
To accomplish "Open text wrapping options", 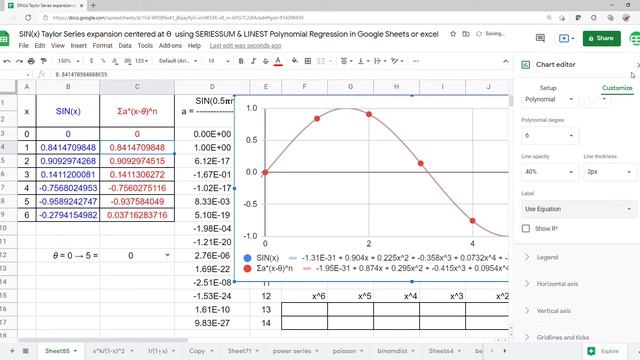I will [380, 61].
